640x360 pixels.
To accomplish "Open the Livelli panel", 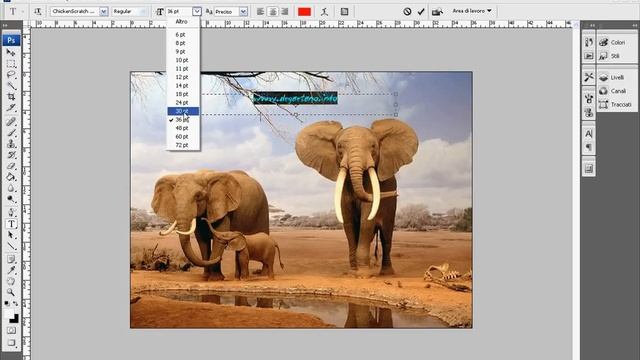I will click(x=617, y=77).
